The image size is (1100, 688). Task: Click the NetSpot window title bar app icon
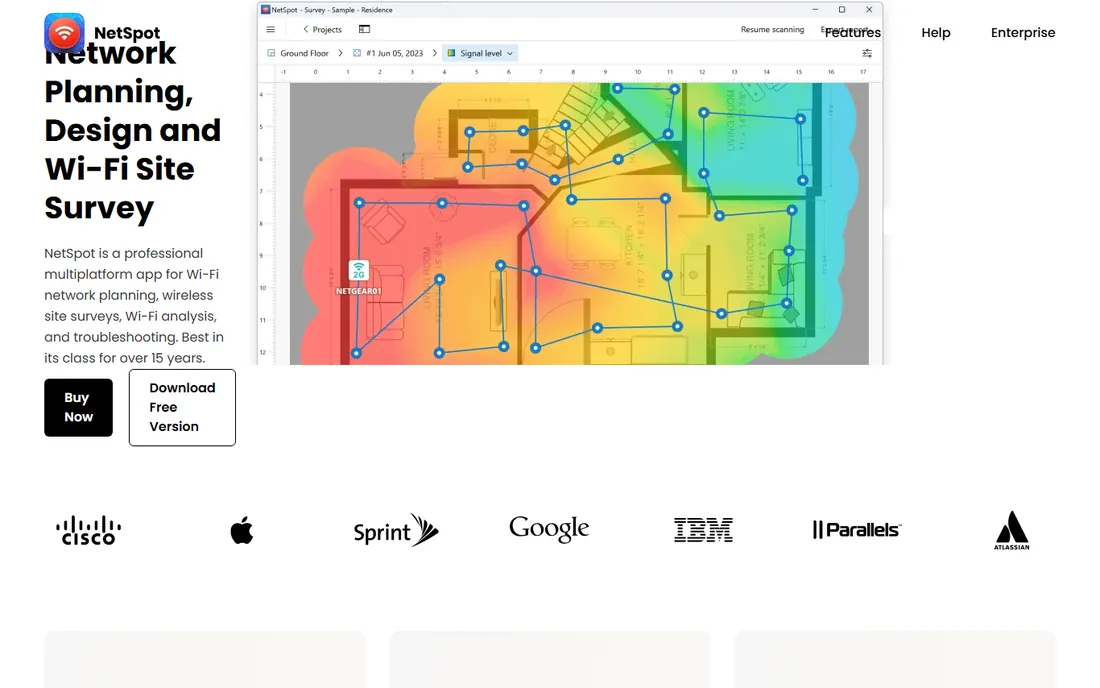[x=266, y=10]
